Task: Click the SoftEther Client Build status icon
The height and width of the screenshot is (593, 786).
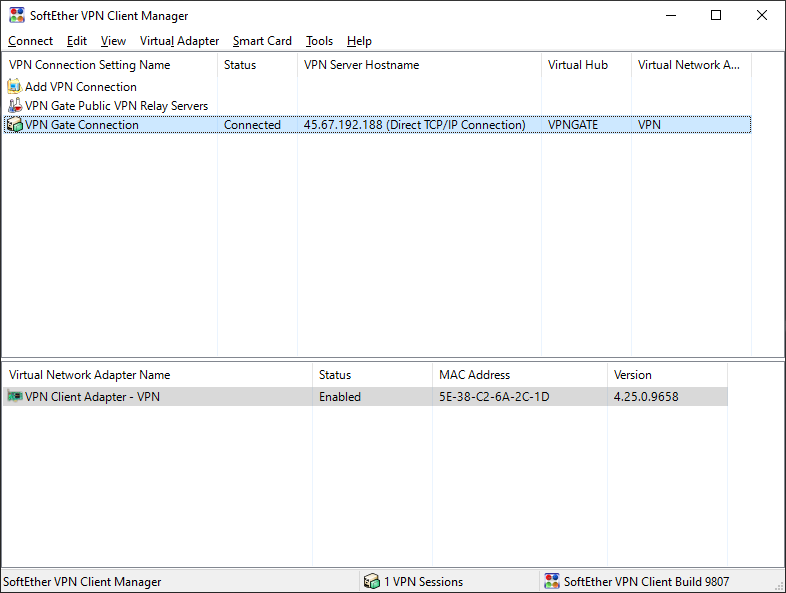Action: pos(551,581)
